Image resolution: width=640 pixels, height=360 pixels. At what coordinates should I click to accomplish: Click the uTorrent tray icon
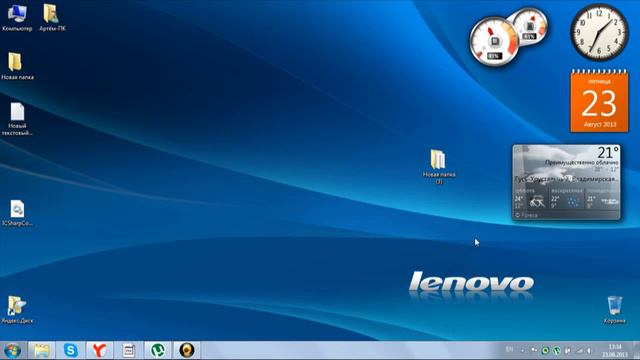tap(557, 351)
